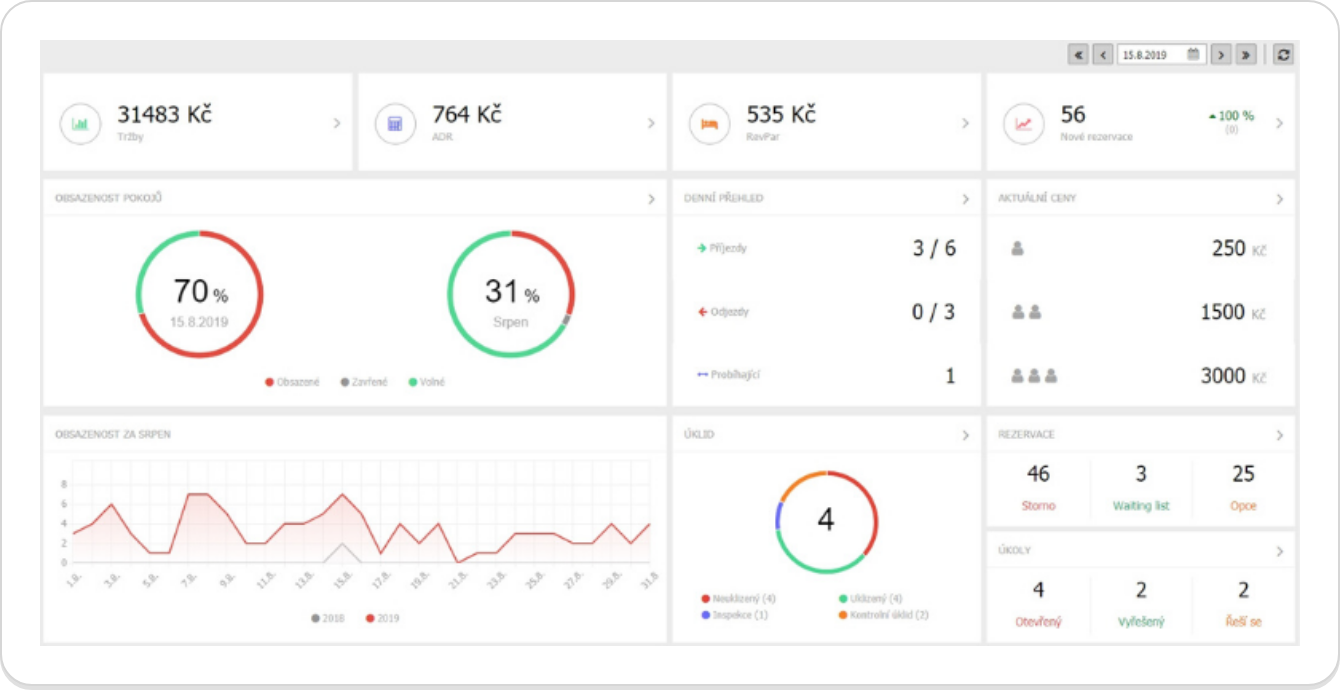
Task: Click the date field showing 15.8.2019
Action: pyautogui.click(x=1150, y=55)
